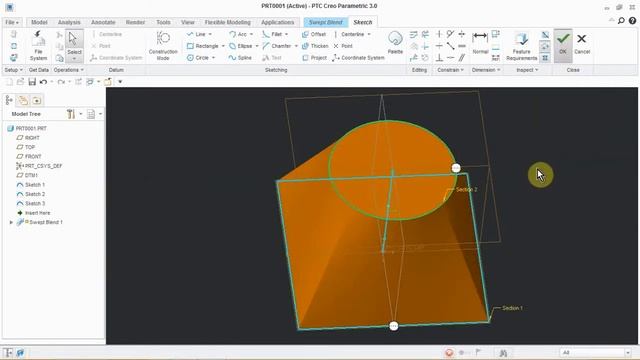Toggle Construction Mode
Screen dimensions: 640x360
(x=163, y=46)
